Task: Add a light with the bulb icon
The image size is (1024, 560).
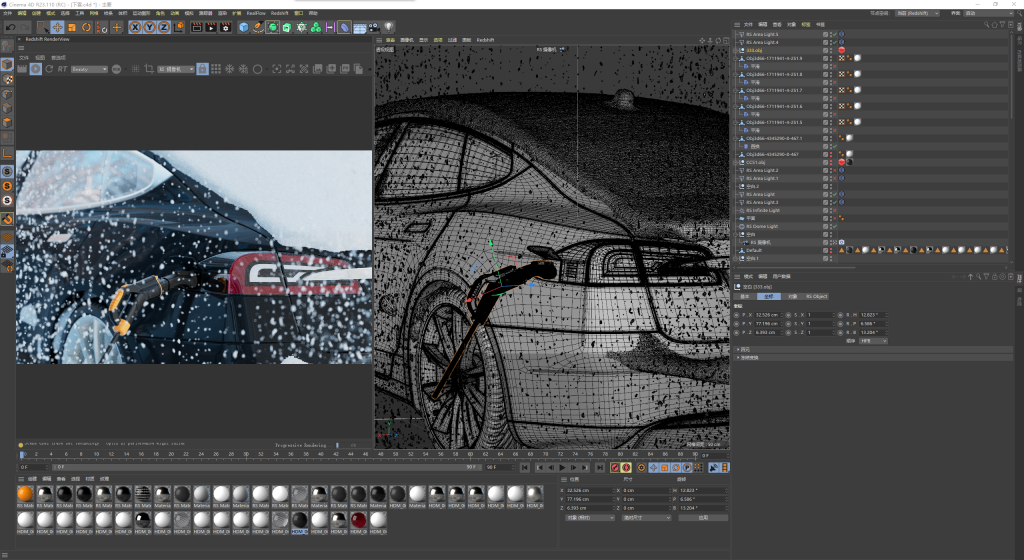Action: pyautogui.click(x=389, y=27)
